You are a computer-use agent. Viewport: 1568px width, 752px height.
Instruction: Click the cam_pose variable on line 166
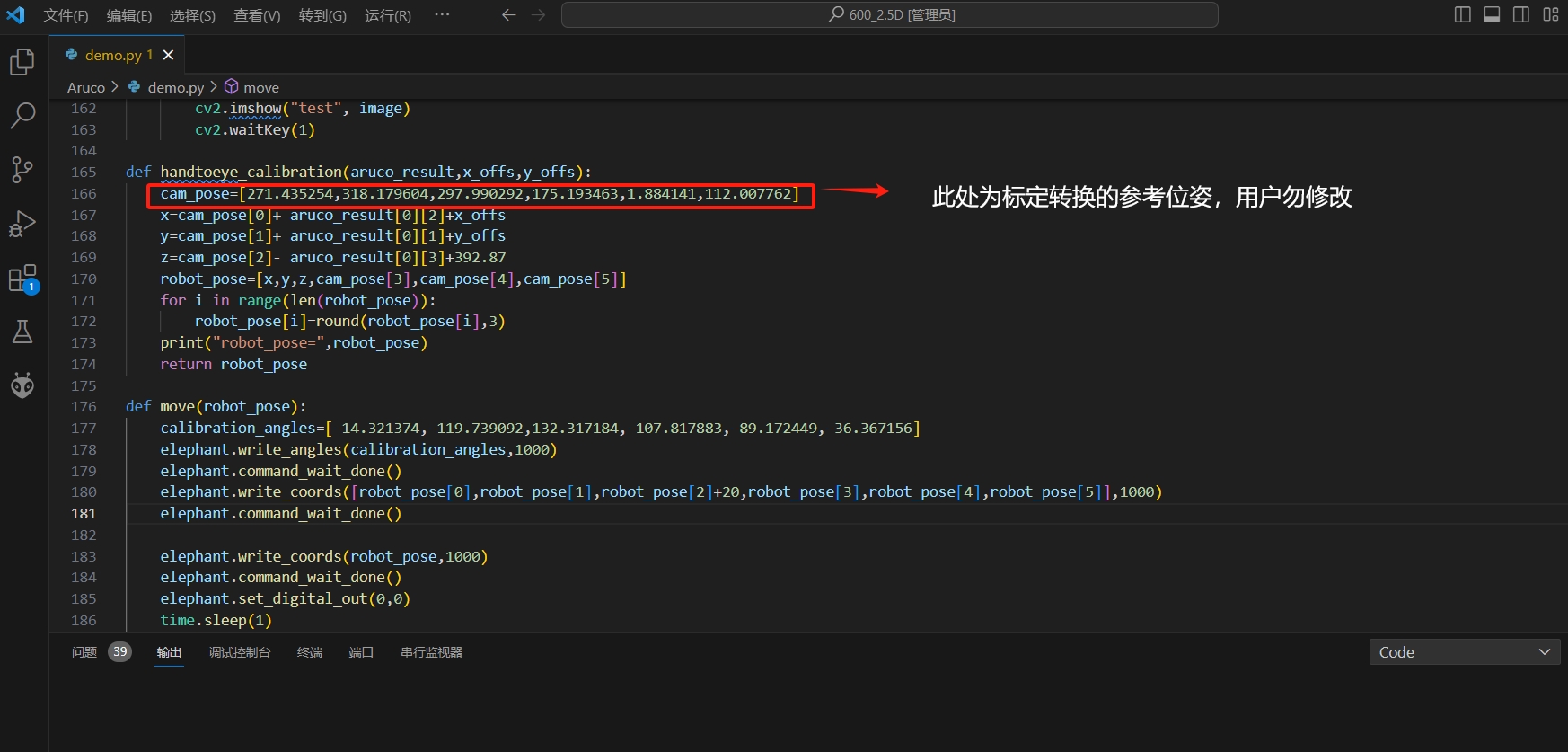(x=195, y=194)
